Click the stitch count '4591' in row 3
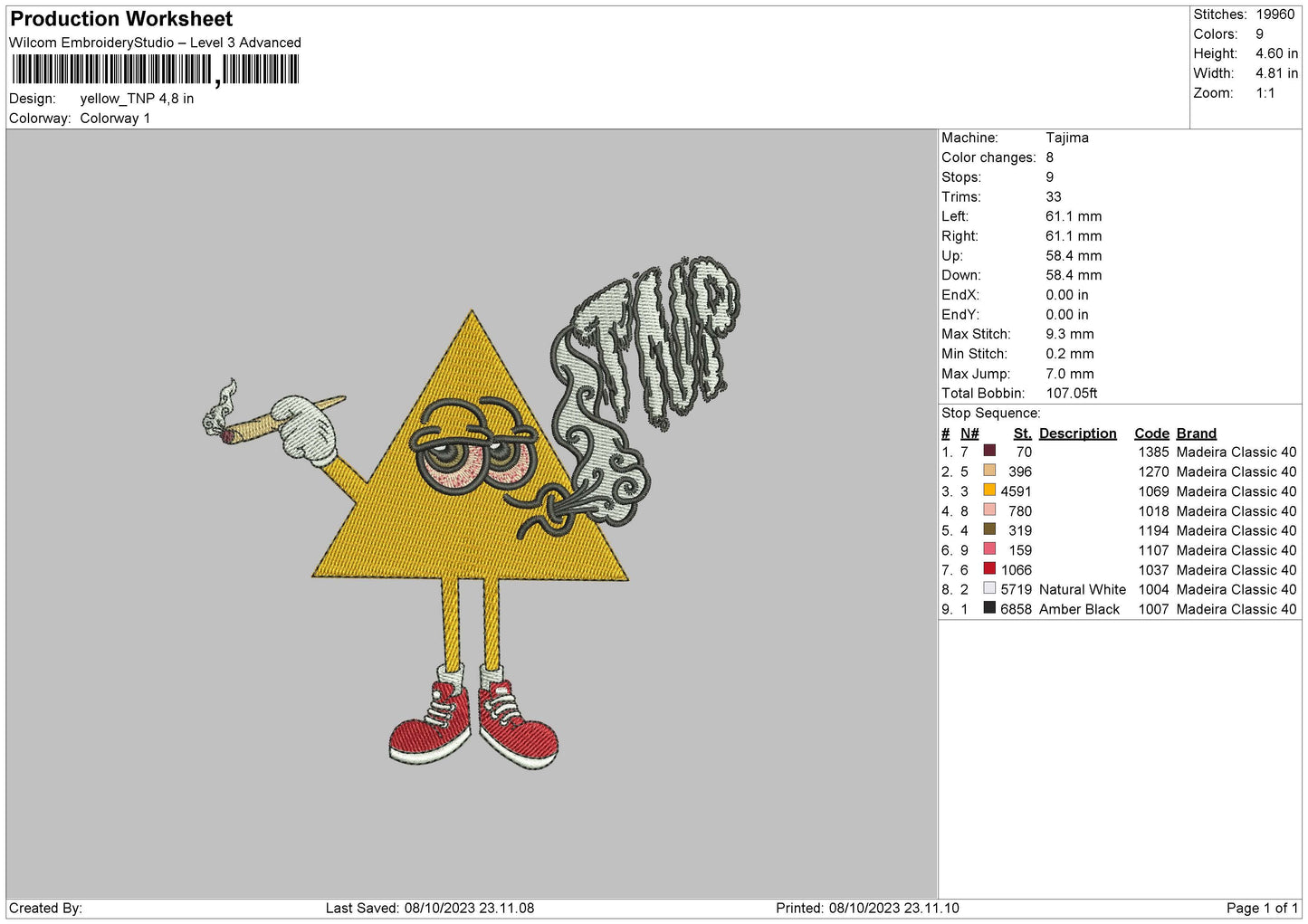Viewport: 1308px width, 924px height. (1017, 491)
